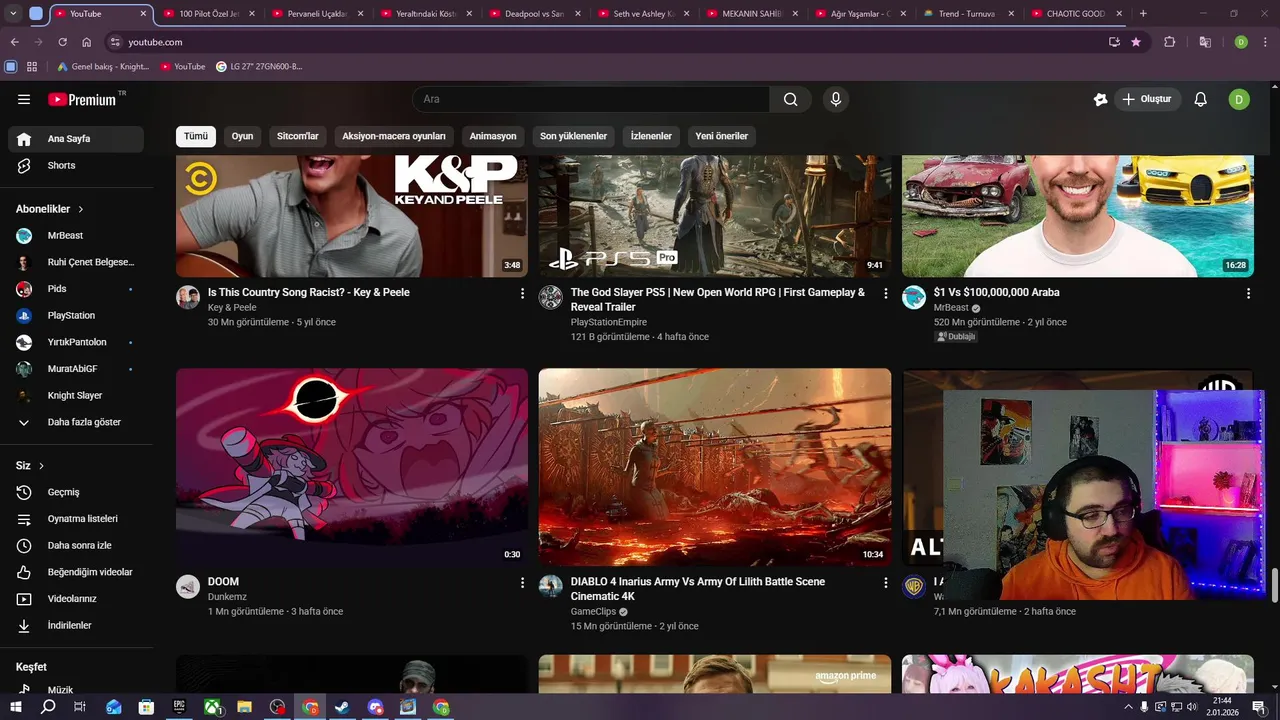The image size is (1280, 720).
Task: Open Knight Slayer subscription
Action: click(76, 395)
